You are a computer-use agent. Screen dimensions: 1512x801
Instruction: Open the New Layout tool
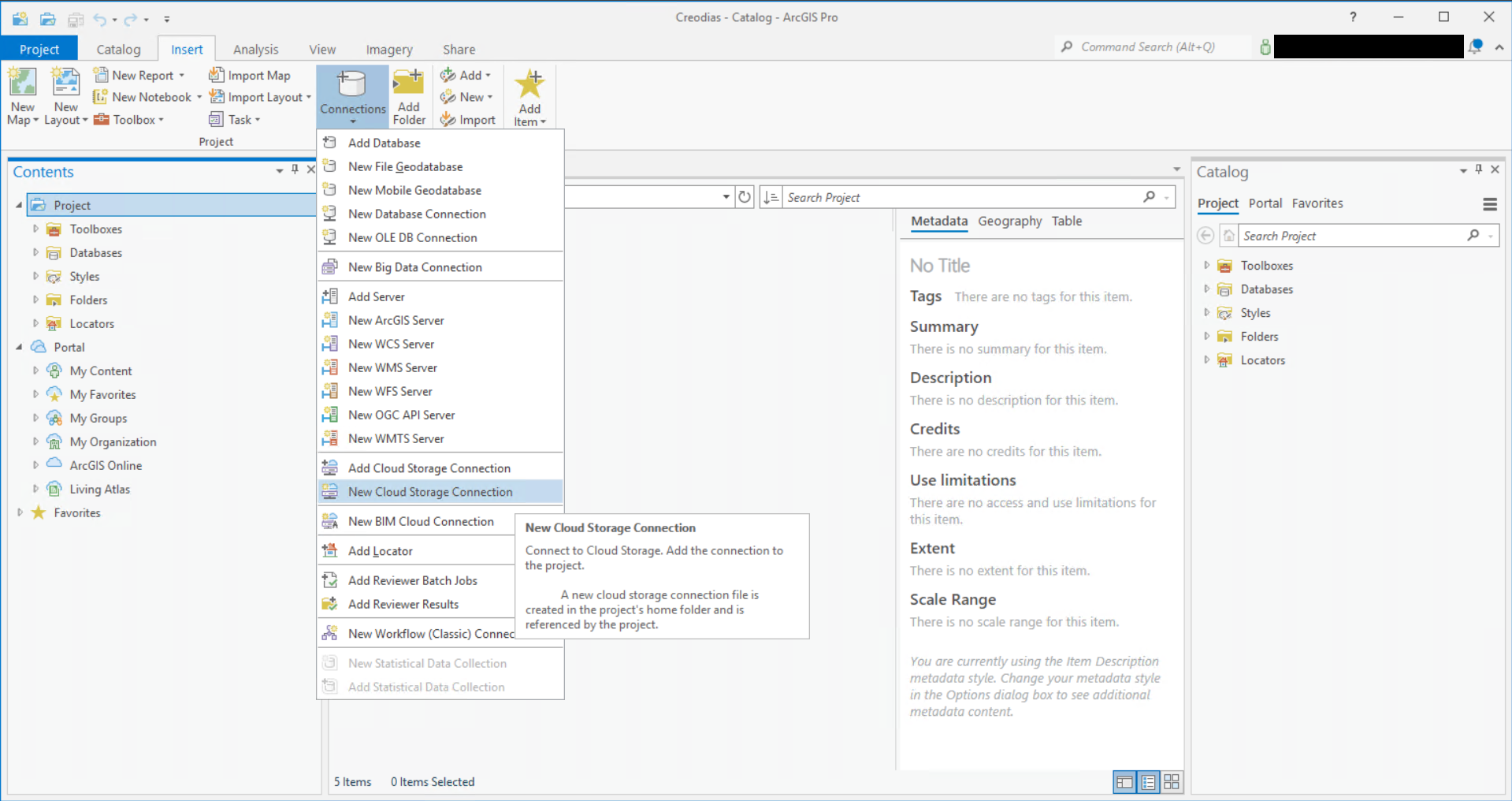tap(65, 94)
